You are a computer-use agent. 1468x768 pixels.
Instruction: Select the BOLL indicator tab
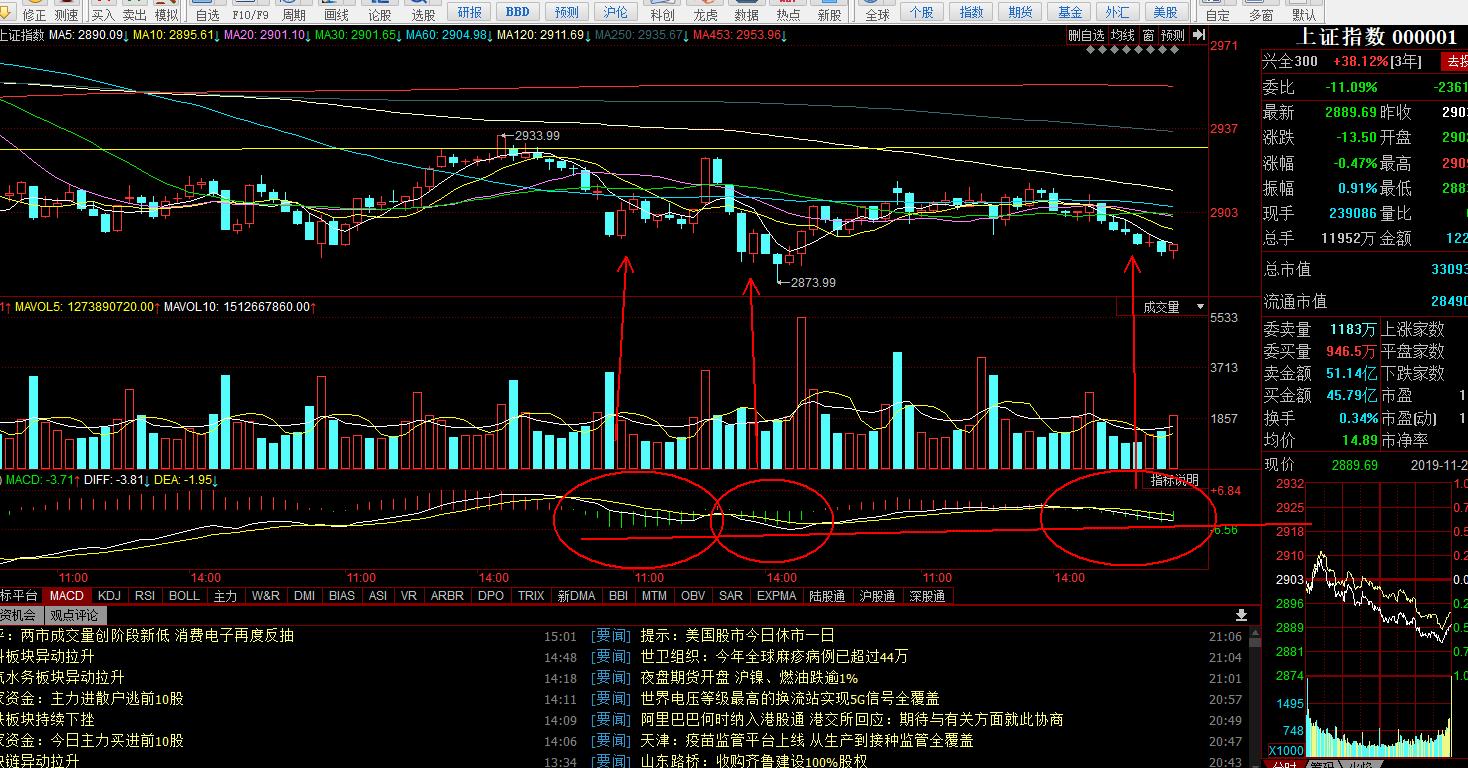184,596
